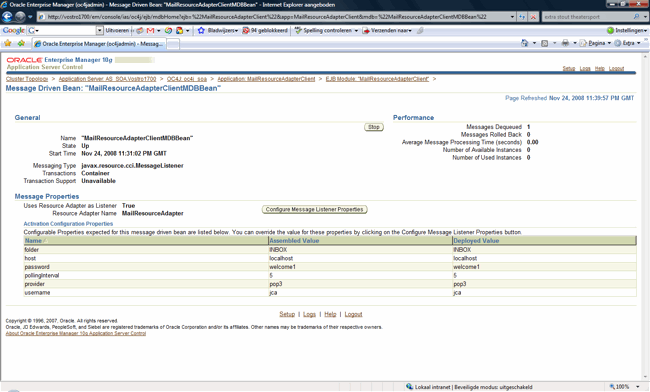Open Gmail from the Google toolbar
The width and height of the screenshot is (650, 392).
[150, 31]
